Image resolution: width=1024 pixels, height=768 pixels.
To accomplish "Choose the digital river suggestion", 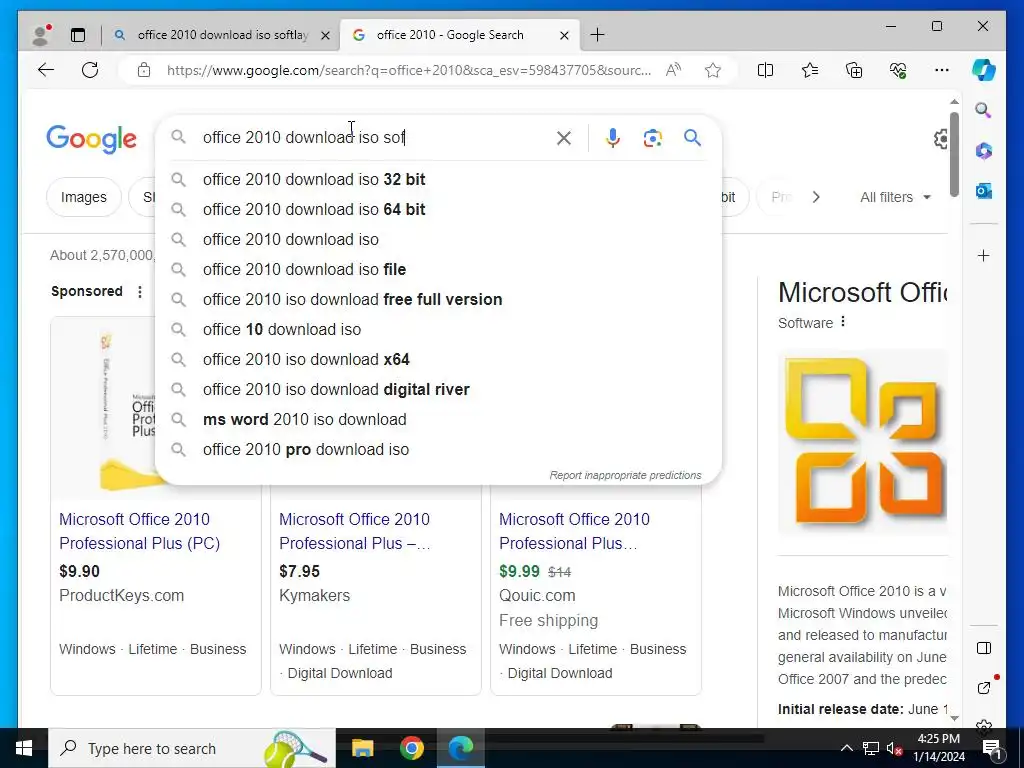I will click(438, 390).
